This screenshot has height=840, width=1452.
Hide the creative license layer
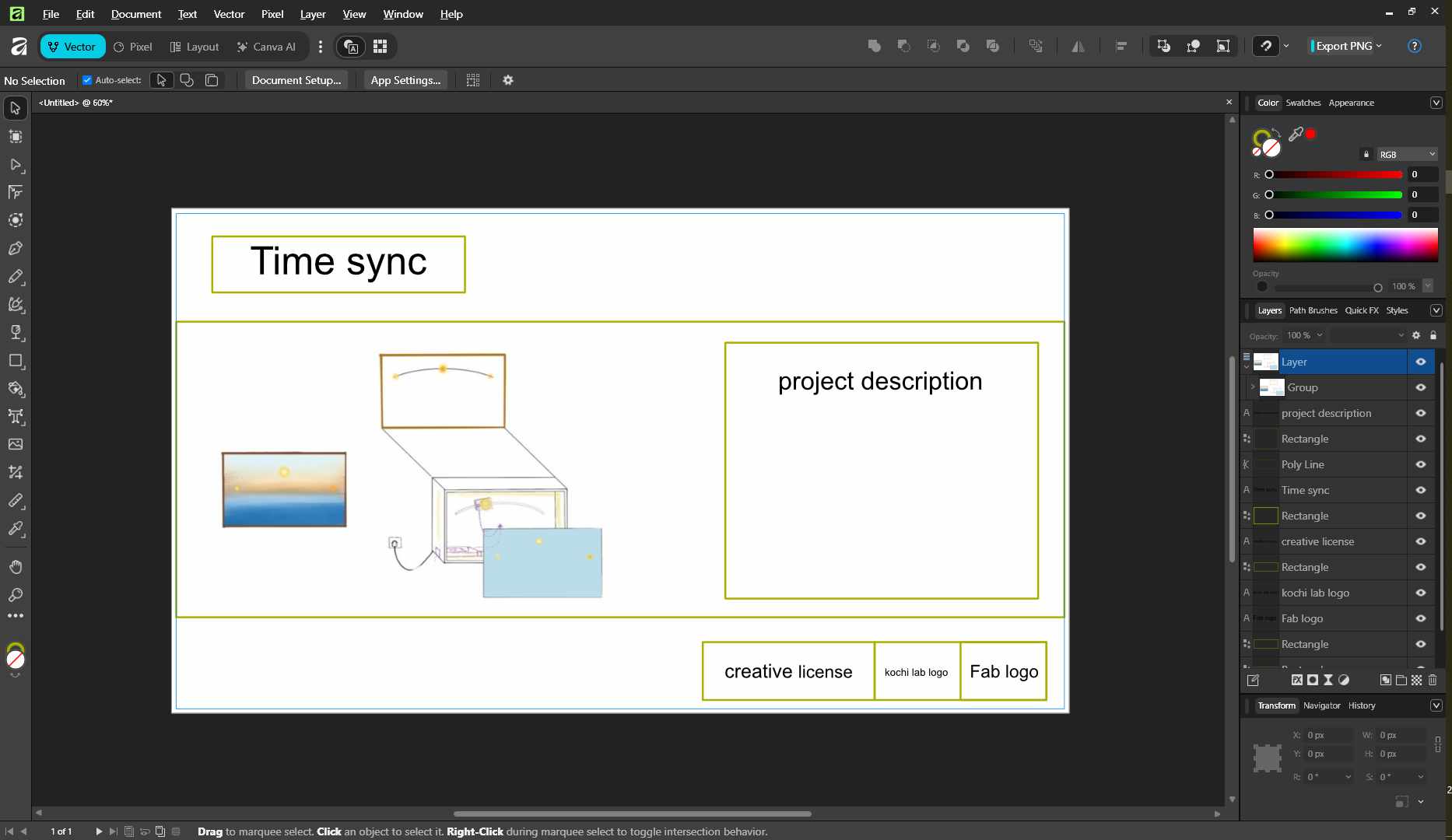coord(1421,541)
